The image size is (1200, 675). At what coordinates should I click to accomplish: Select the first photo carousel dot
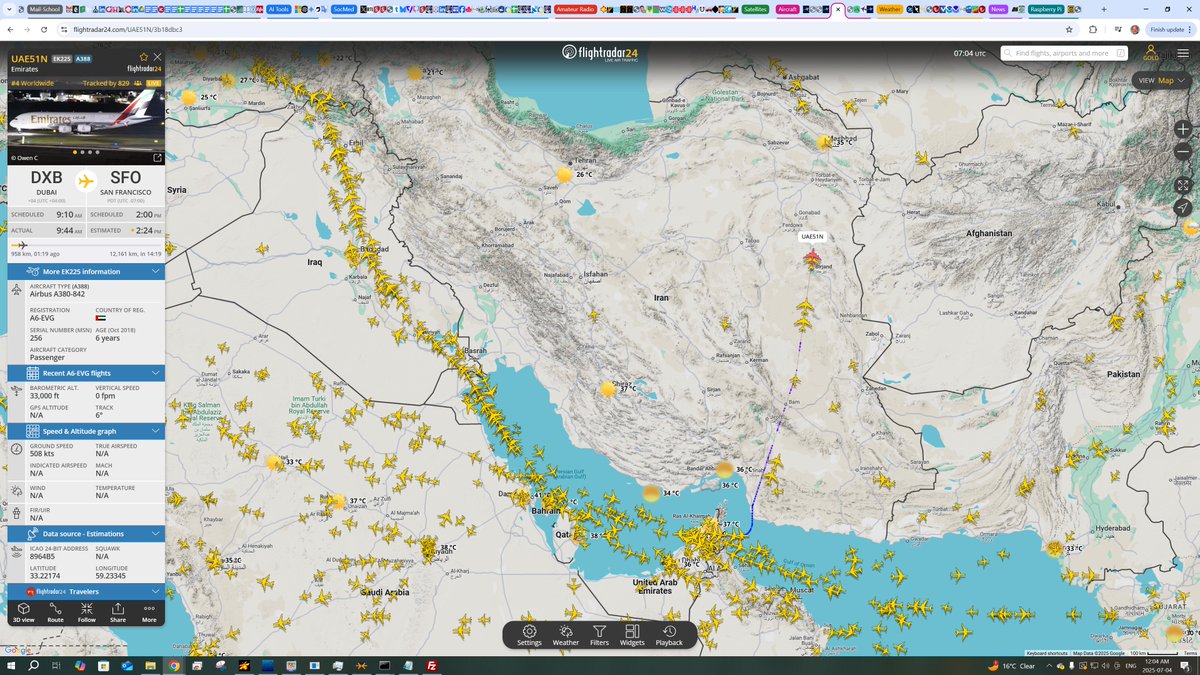[76, 152]
